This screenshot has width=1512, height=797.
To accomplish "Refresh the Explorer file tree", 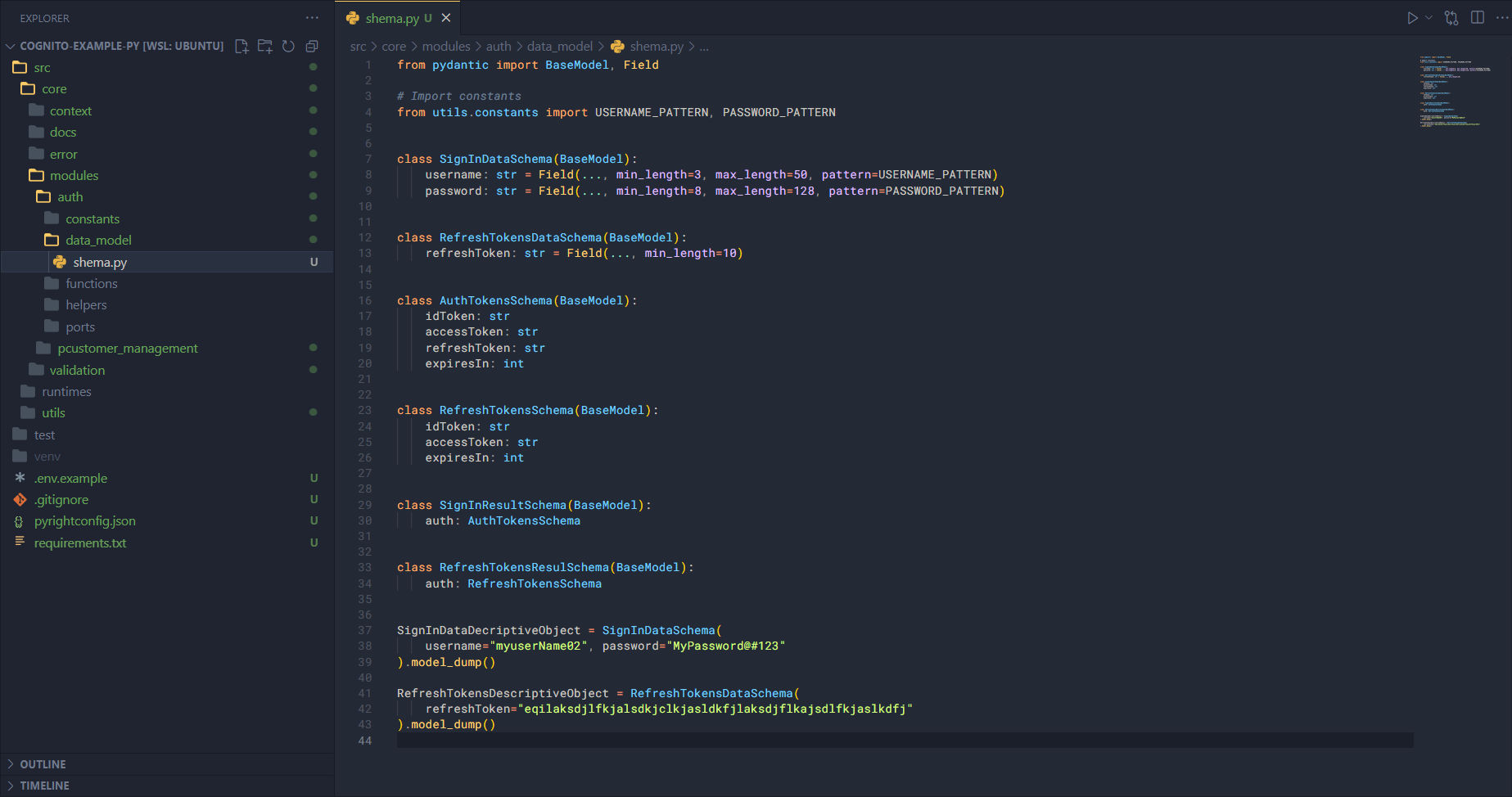I will [x=288, y=46].
